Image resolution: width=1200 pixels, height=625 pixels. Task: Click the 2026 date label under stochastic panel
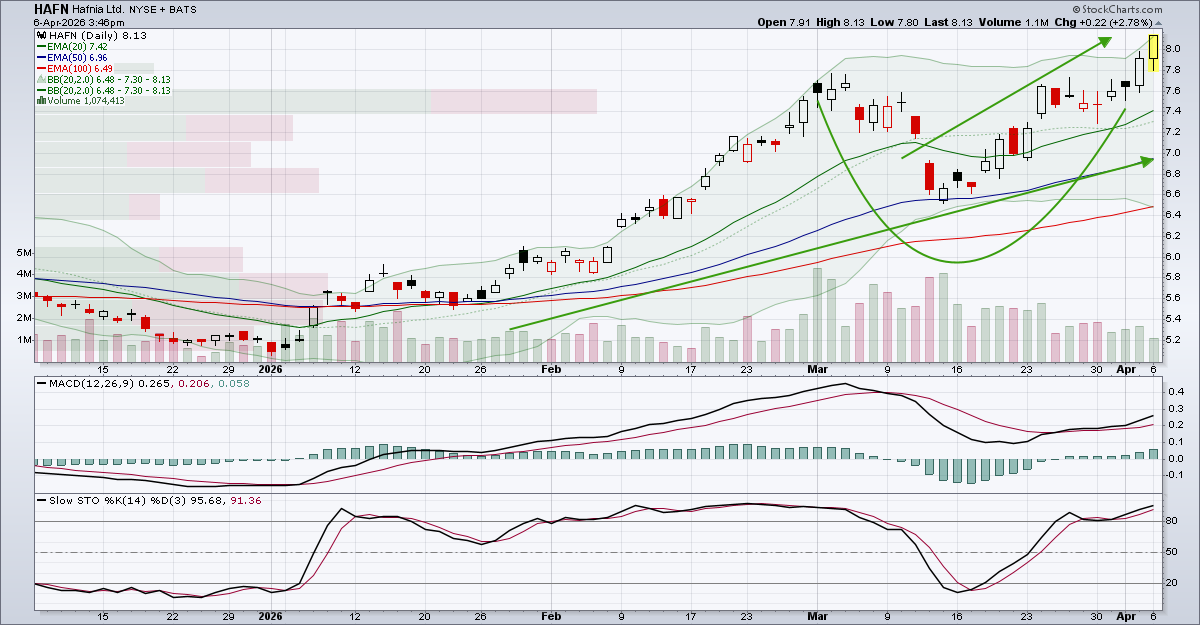pyautogui.click(x=271, y=618)
